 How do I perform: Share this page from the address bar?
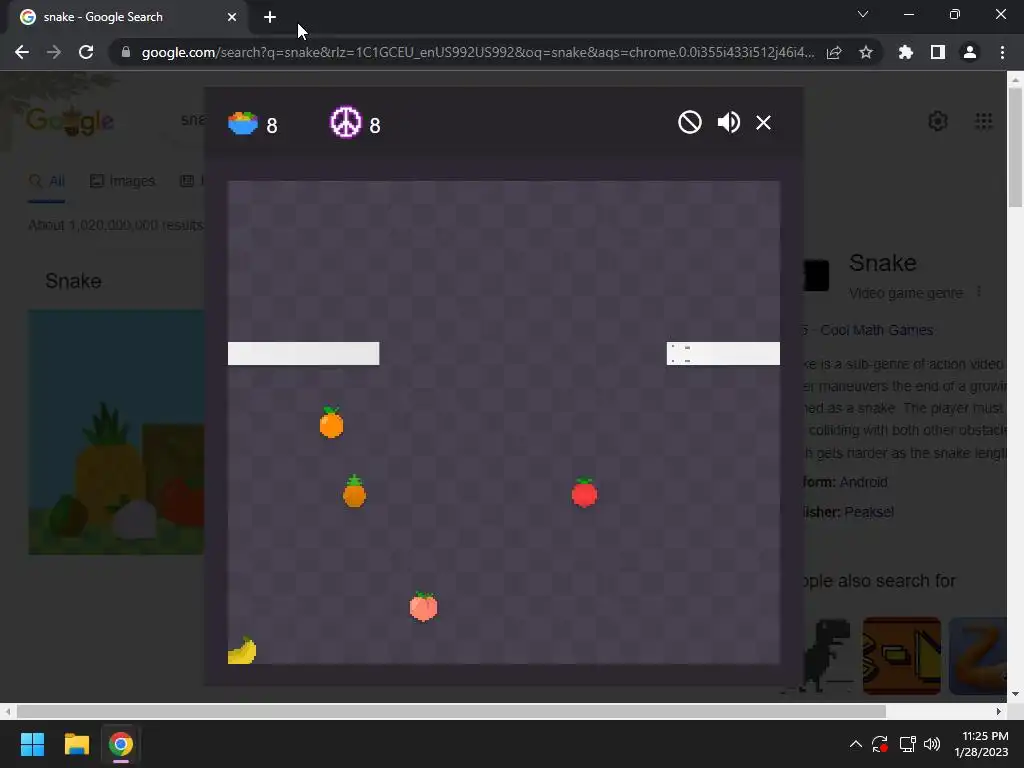(x=834, y=52)
